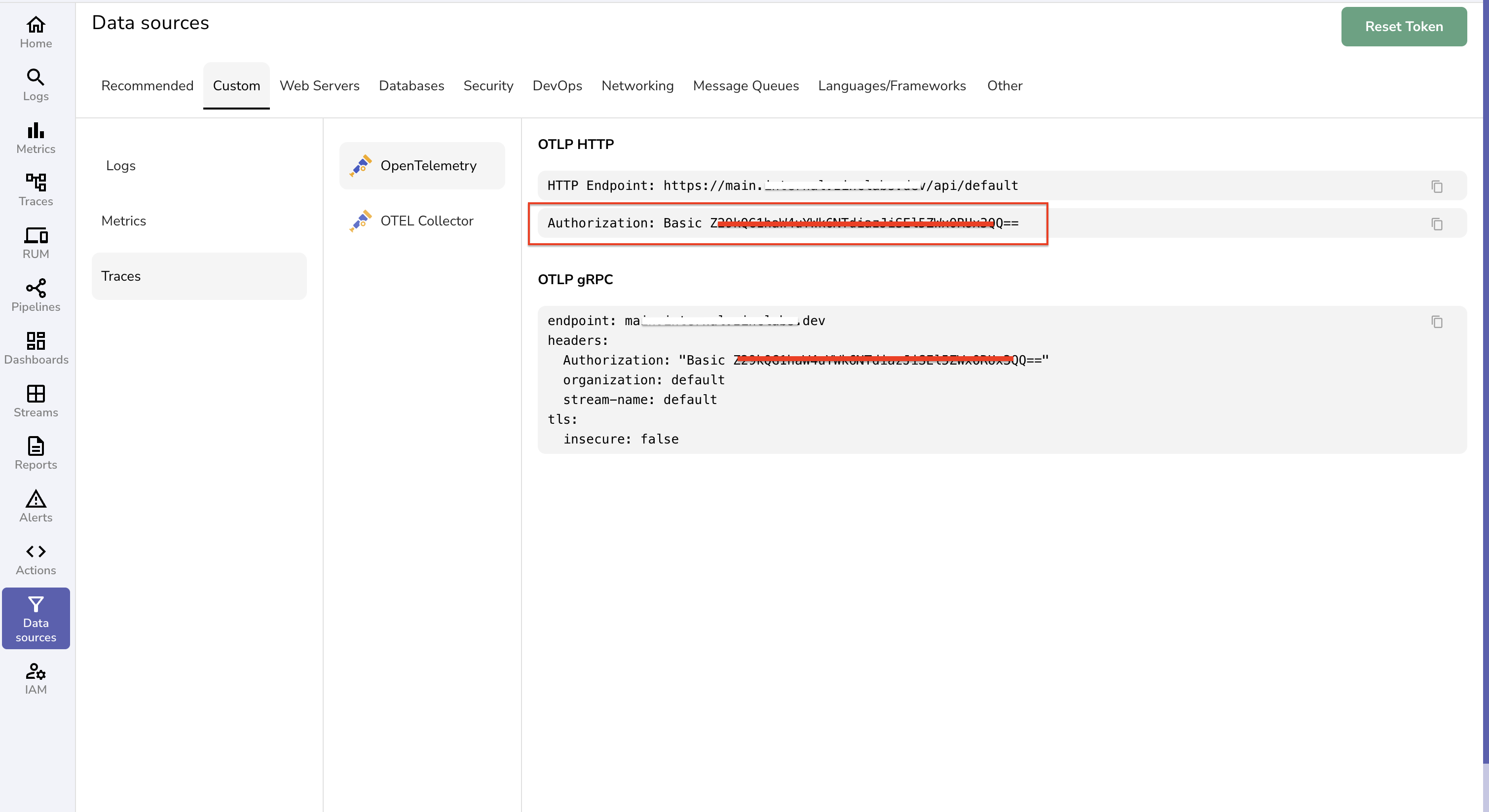This screenshot has width=1489, height=812.
Task: Open the Metrics sidebar icon
Action: coord(36,138)
